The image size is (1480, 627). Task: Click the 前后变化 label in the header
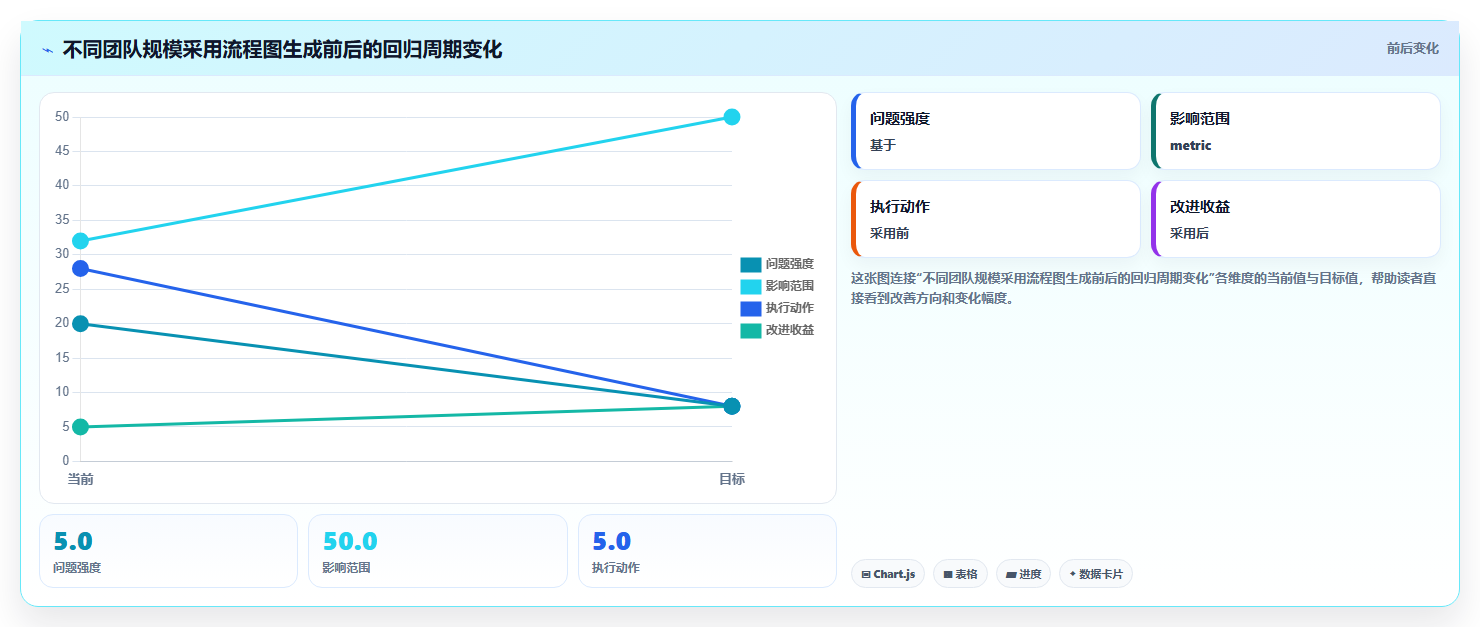1412,48
